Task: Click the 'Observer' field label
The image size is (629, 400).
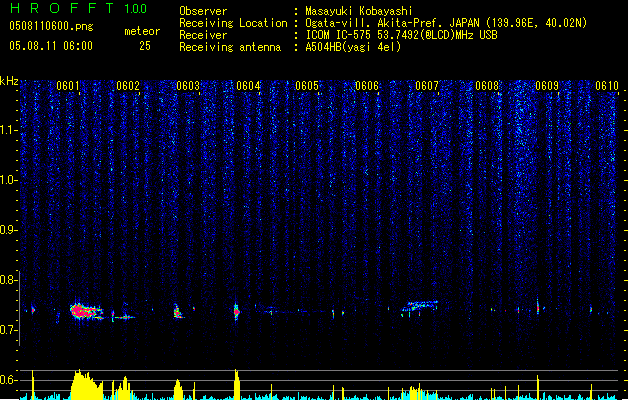Action: tap(203, 11)
